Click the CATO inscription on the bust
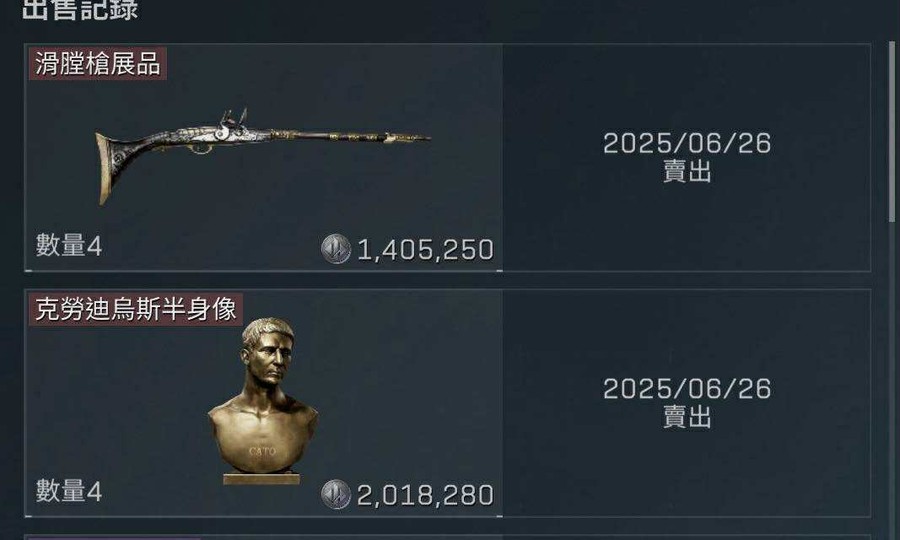The image size is (900, 540). [262, 452]
